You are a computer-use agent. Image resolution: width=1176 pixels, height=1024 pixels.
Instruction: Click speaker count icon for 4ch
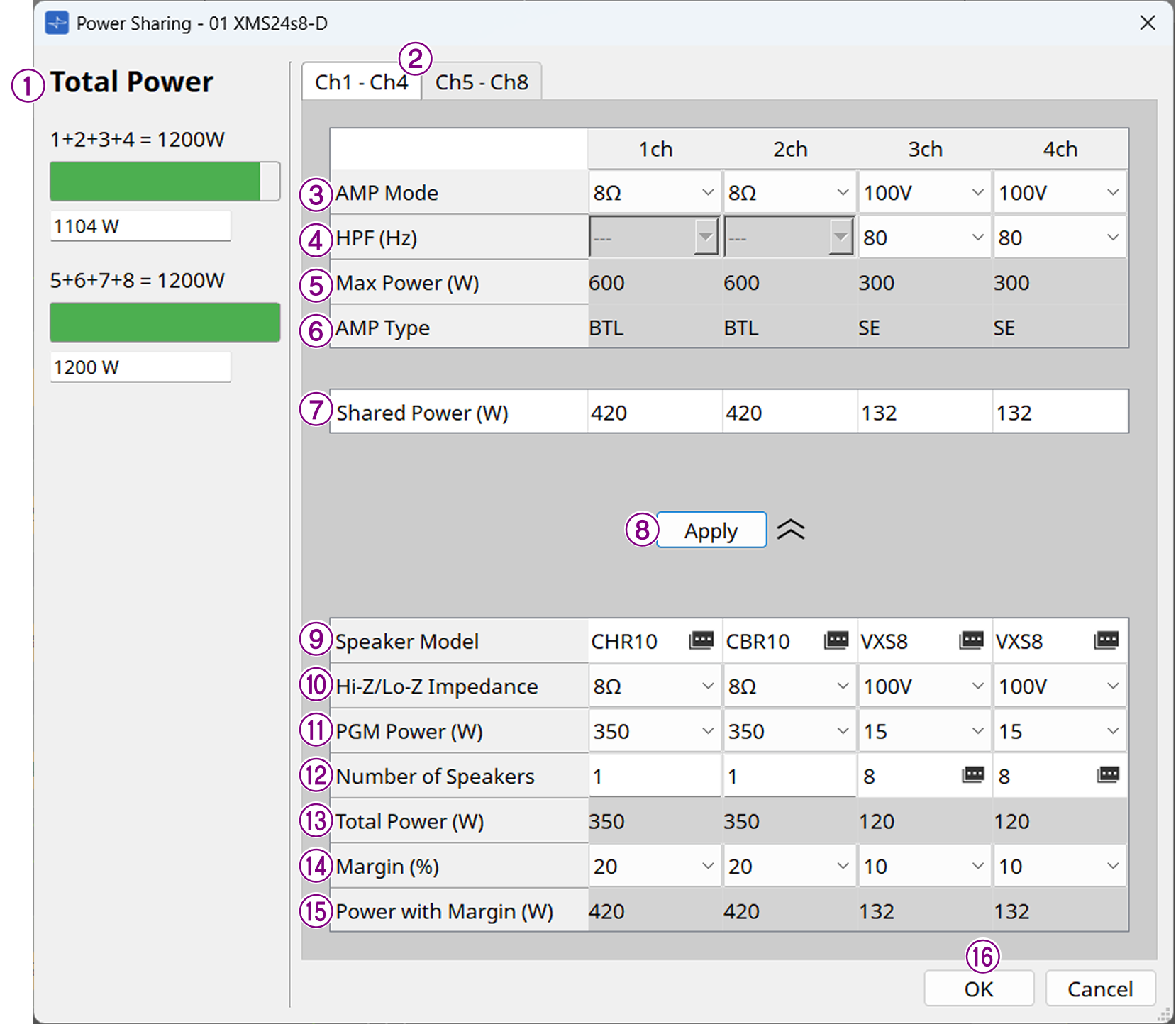[x=1108, y=774]
